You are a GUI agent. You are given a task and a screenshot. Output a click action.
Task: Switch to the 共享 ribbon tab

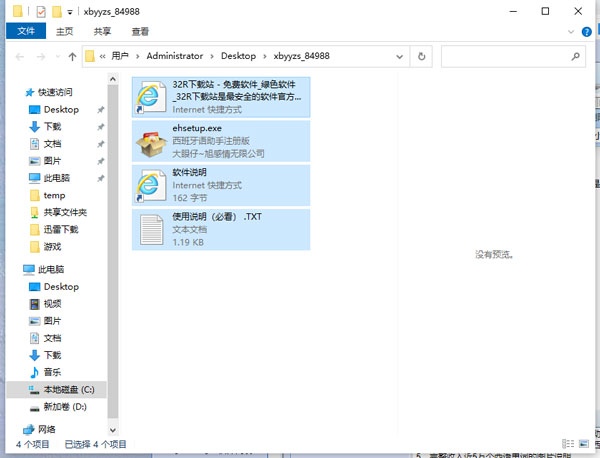pyautogui.click(x=102, y=31)
